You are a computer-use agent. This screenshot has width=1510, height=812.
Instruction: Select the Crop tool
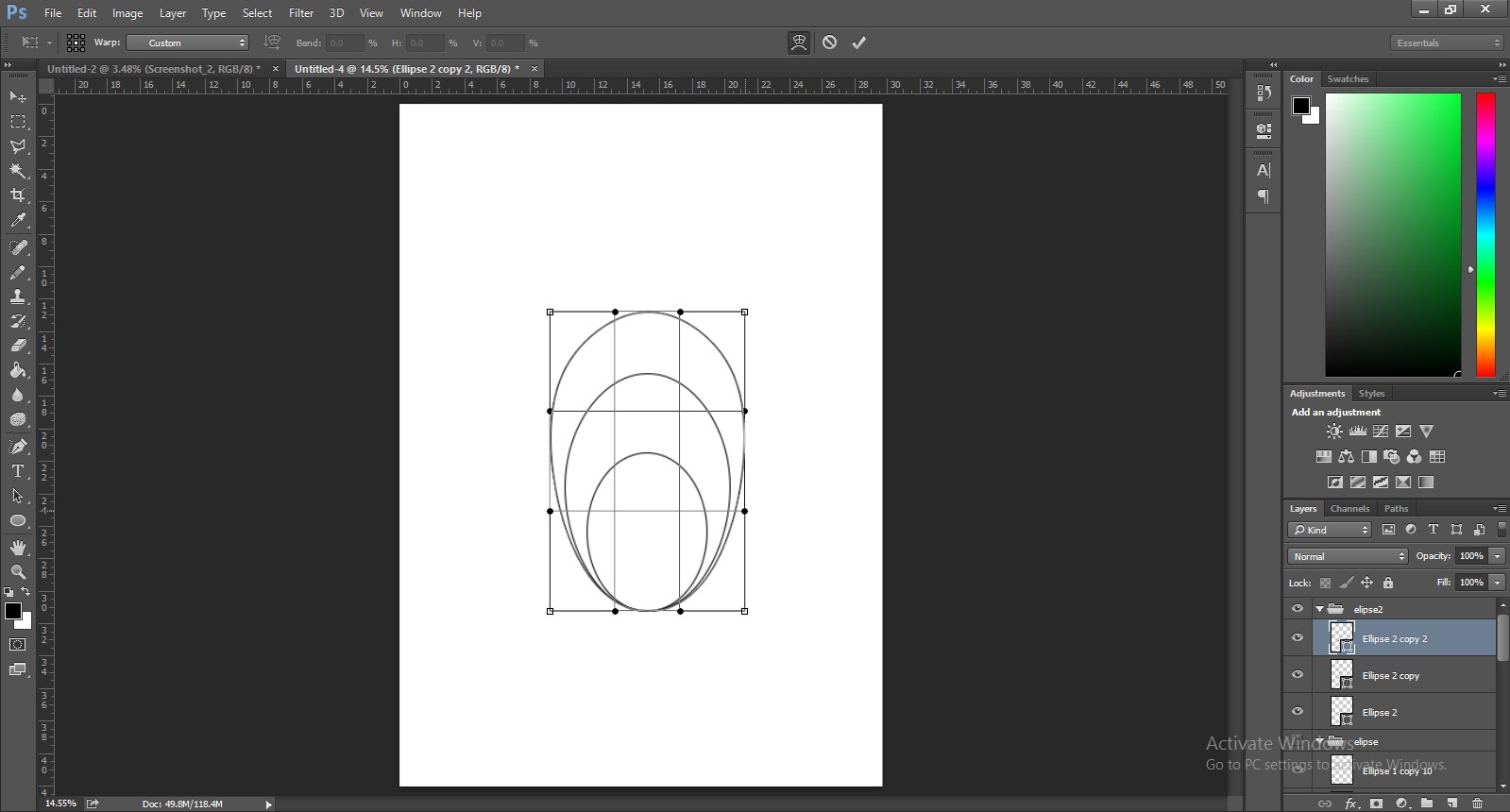[18, 195]
